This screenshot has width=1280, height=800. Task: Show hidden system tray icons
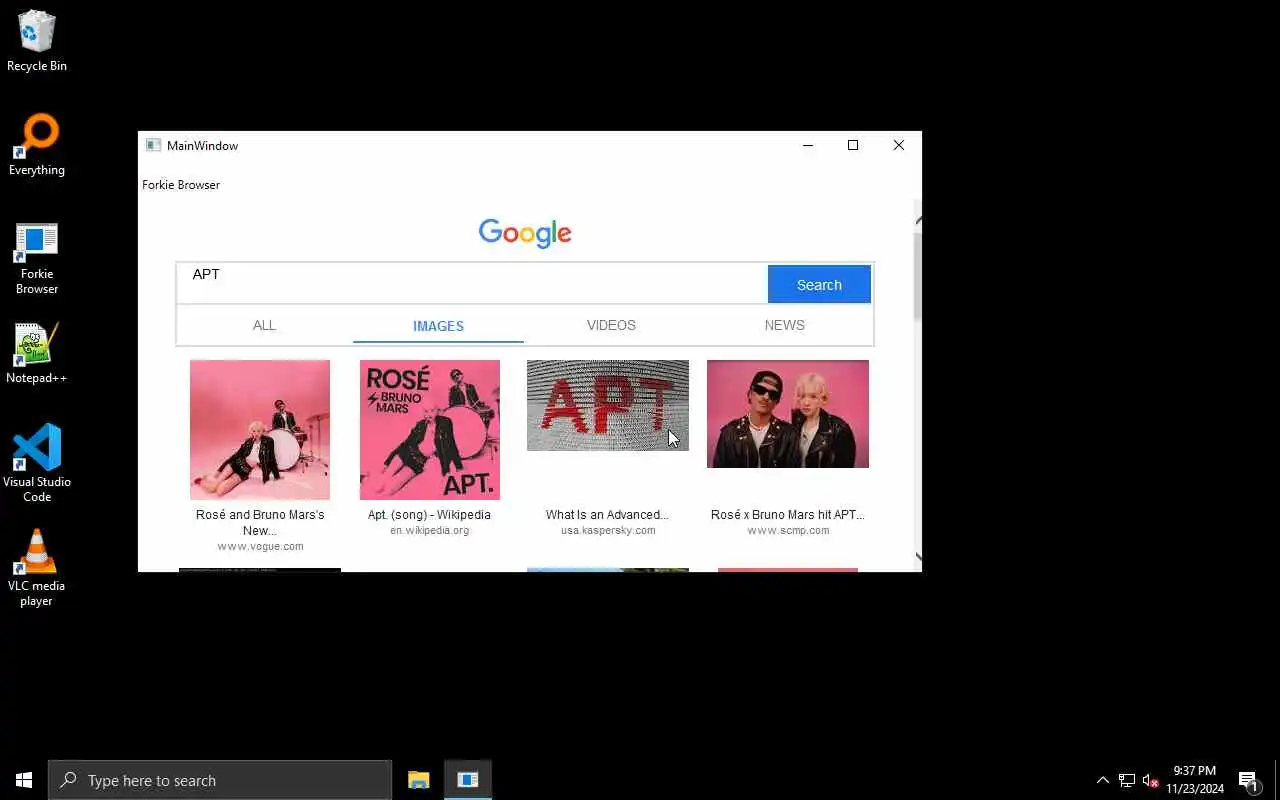[1103, 780]
